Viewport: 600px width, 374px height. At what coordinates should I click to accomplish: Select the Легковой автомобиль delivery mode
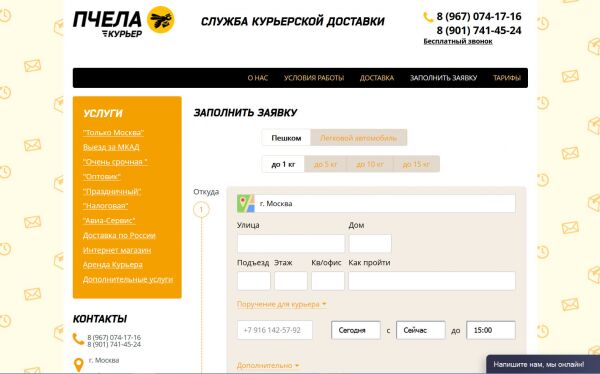pos(359,138)
